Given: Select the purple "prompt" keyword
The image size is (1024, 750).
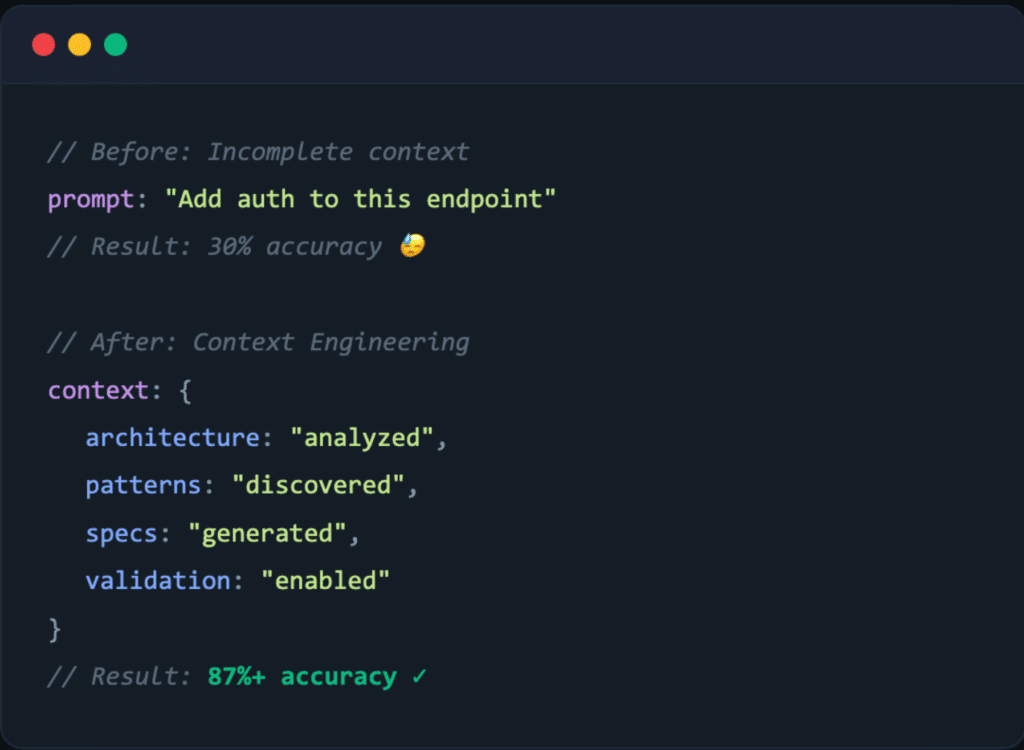Looking at the screenshot, I should pyautogui.click(x=91, y=199).
